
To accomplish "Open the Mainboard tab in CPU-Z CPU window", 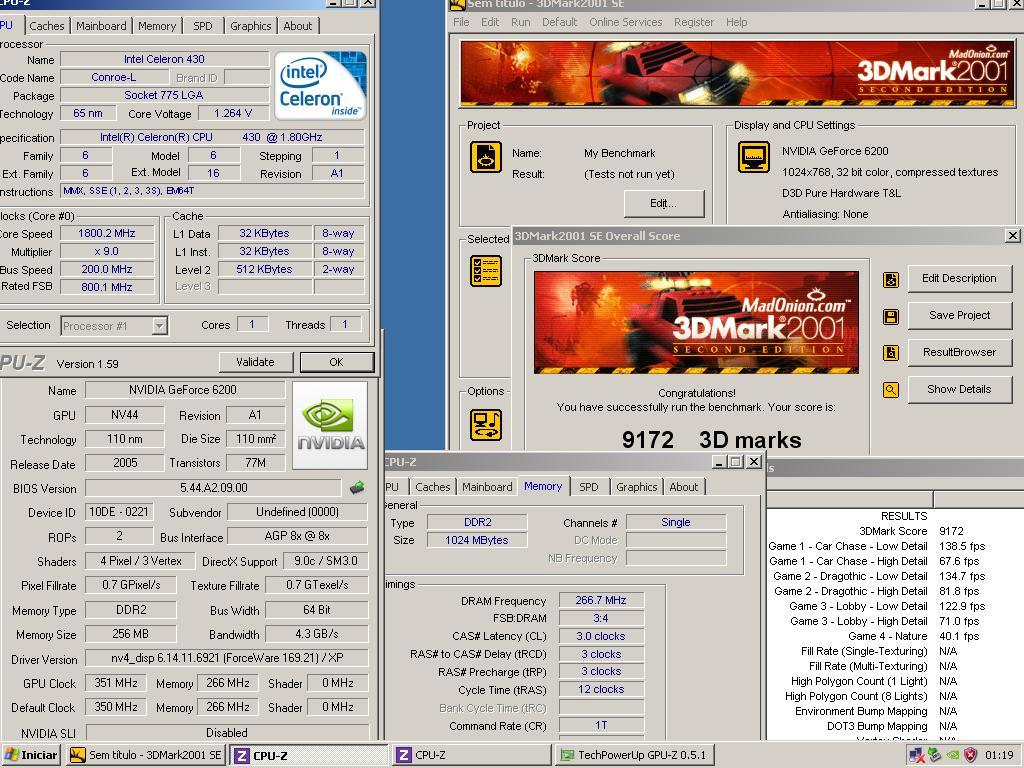I will tap(101, 26).
